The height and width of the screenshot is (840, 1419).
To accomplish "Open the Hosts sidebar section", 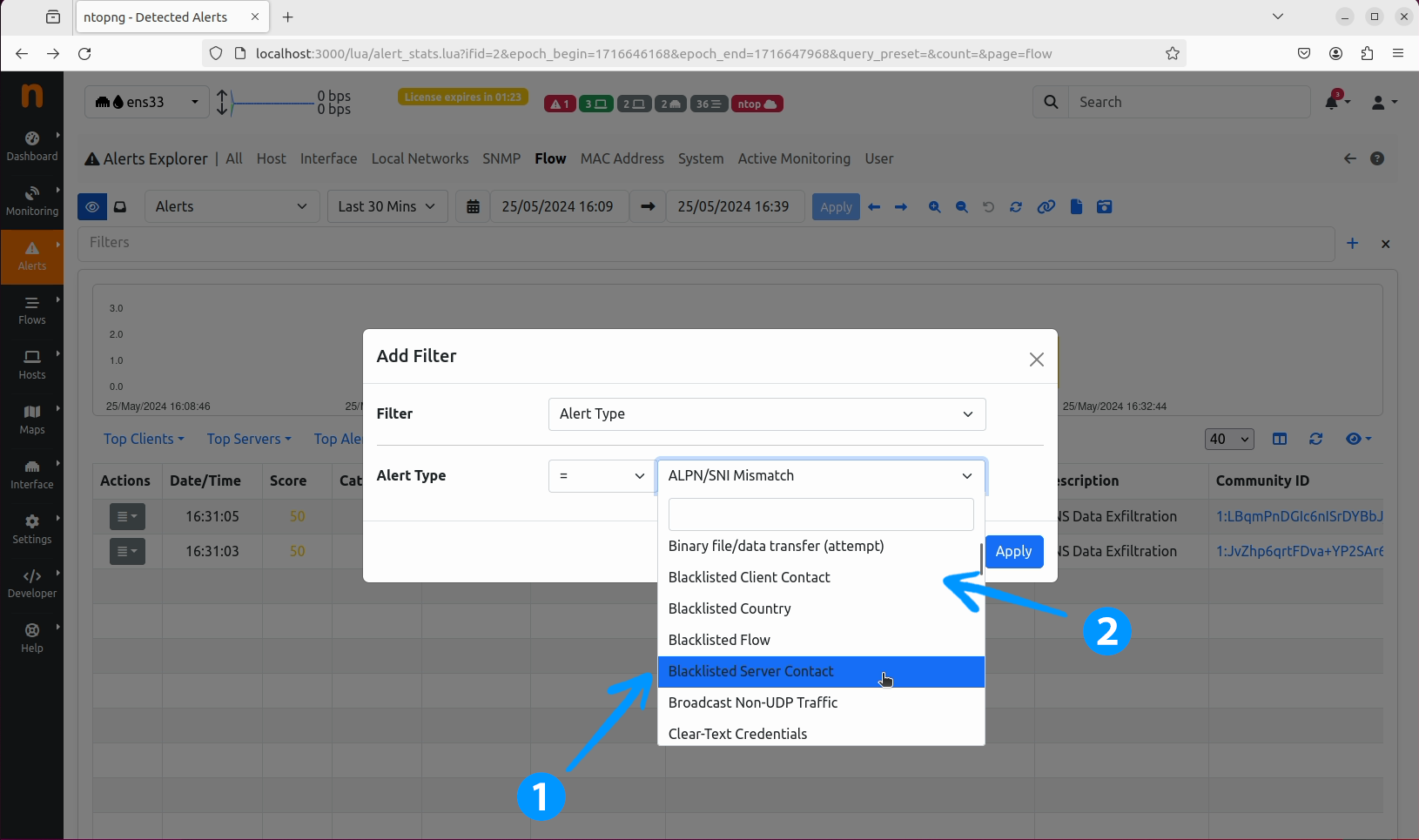I will coord(32,365).
